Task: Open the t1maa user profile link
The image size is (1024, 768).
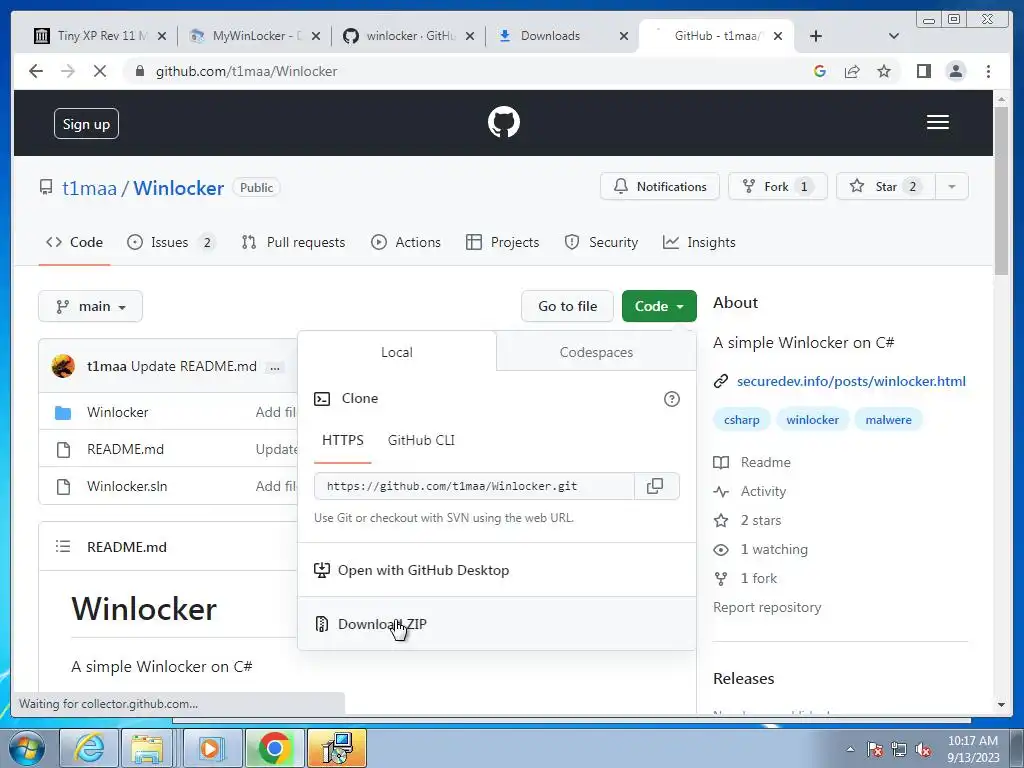Action: [89, 188]
